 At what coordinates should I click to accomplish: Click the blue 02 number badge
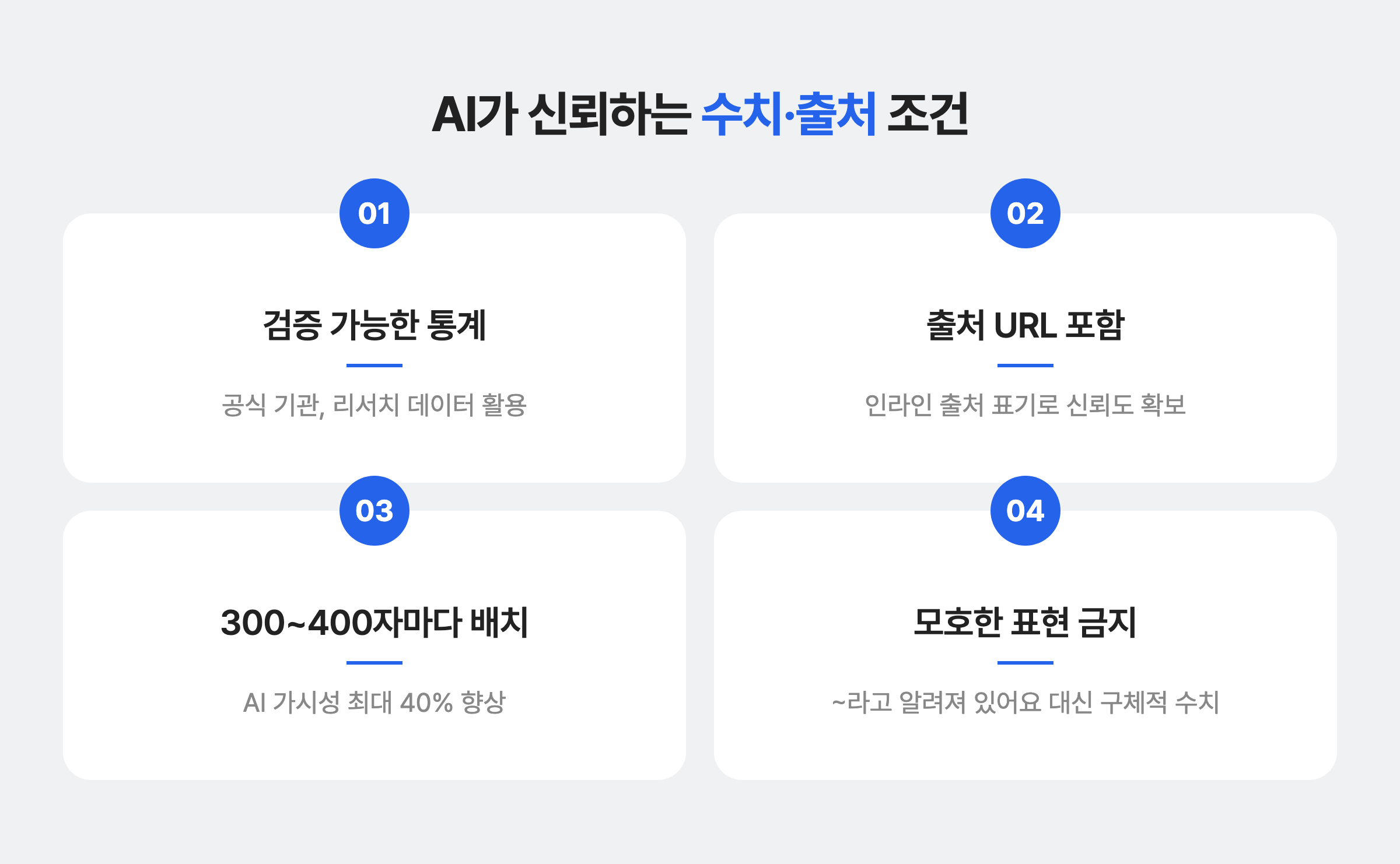(x=1025, y=213)
